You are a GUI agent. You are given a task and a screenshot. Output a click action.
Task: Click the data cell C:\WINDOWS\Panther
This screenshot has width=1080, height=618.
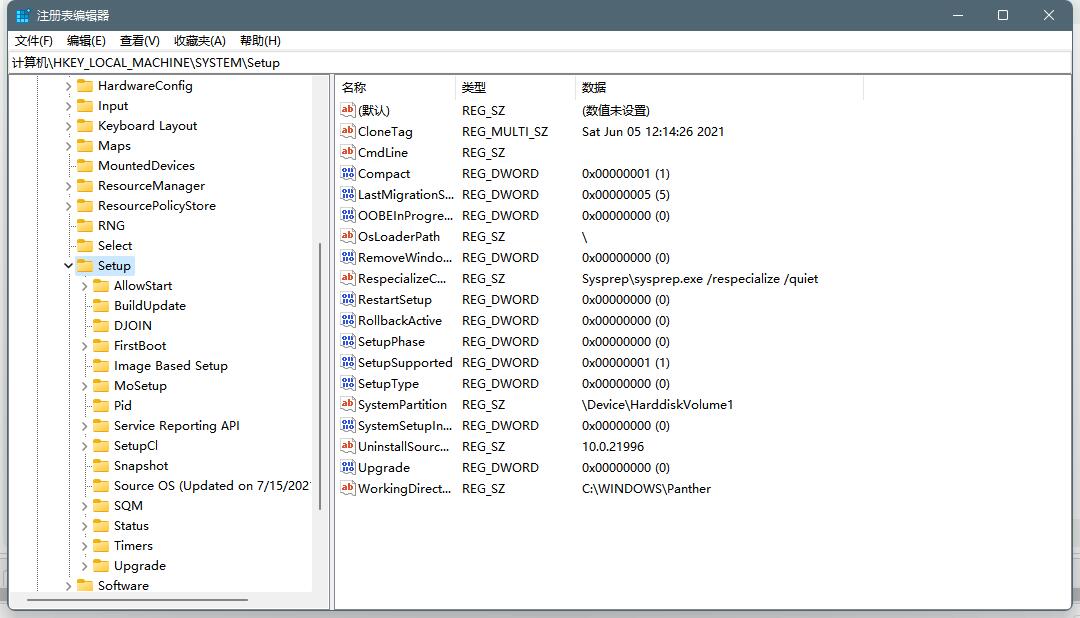[646, 488]
